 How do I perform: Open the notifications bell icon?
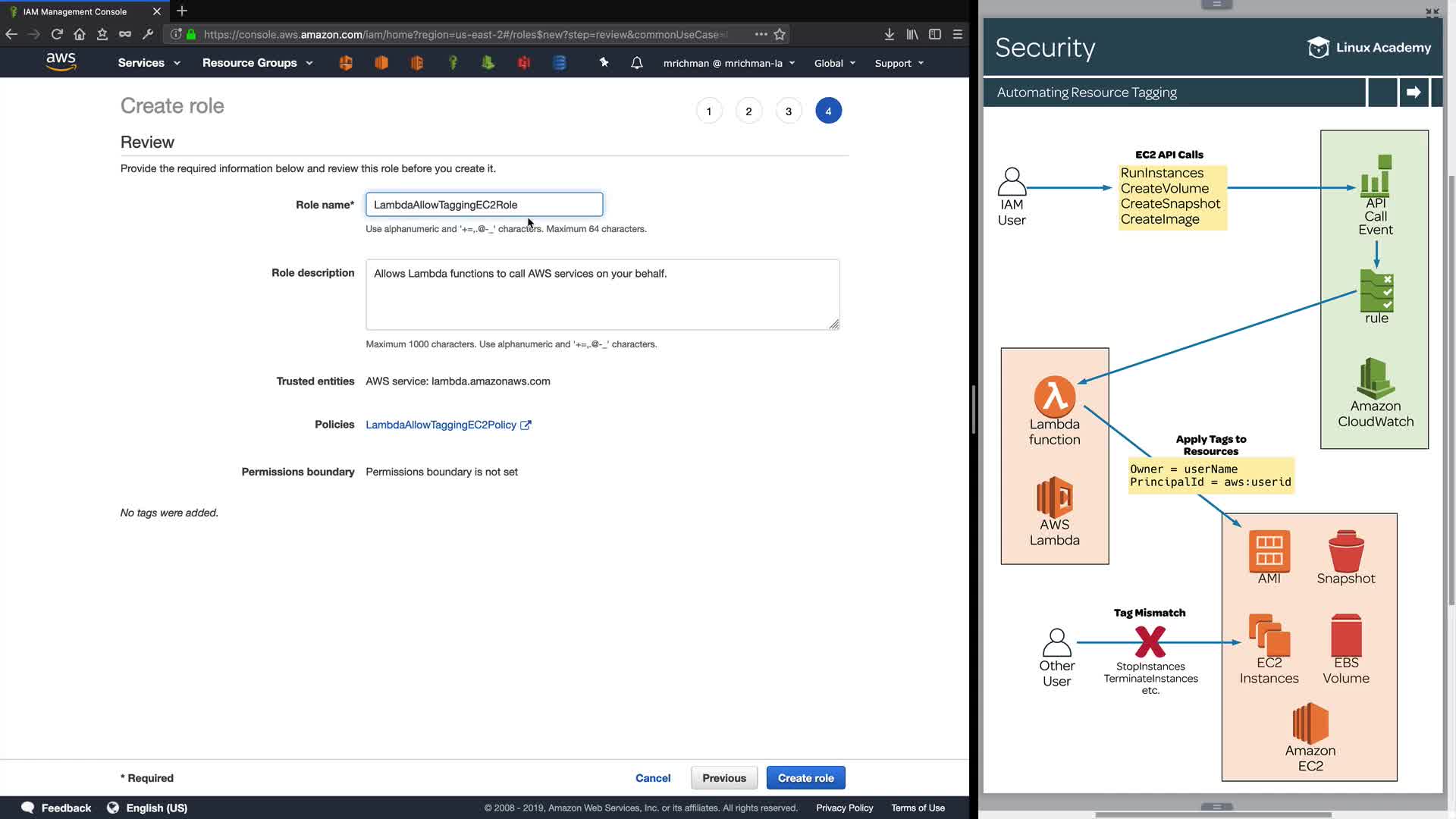(637, 63)
